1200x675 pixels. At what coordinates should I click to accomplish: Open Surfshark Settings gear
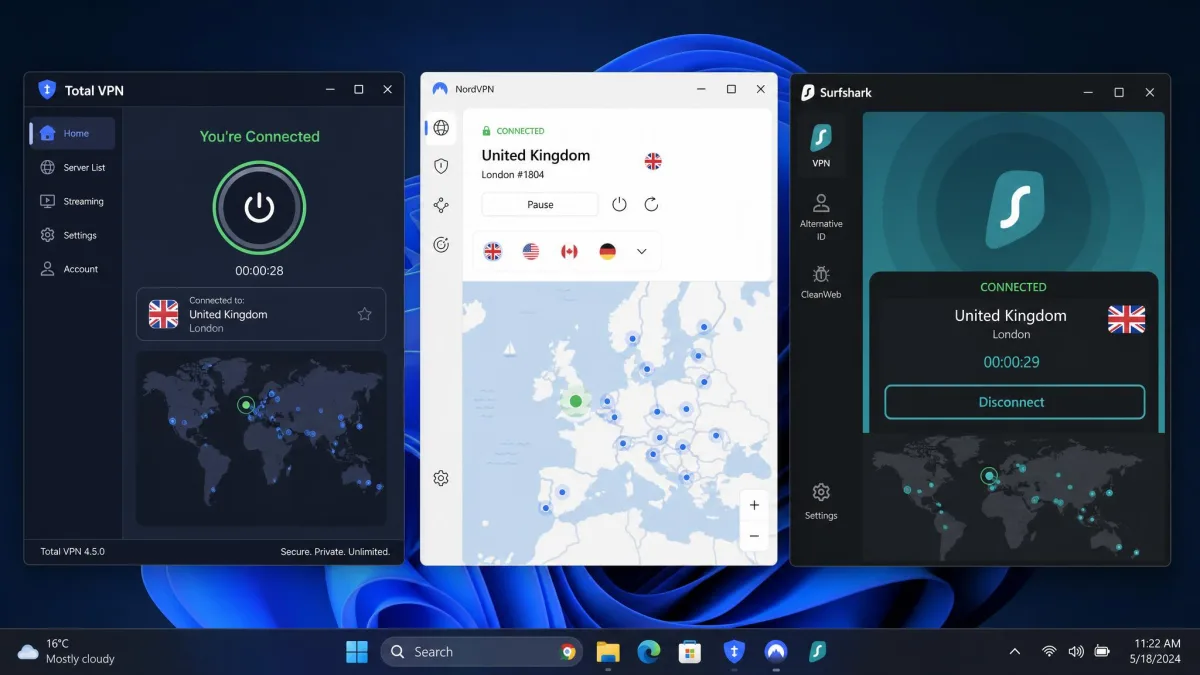[821, 501]
